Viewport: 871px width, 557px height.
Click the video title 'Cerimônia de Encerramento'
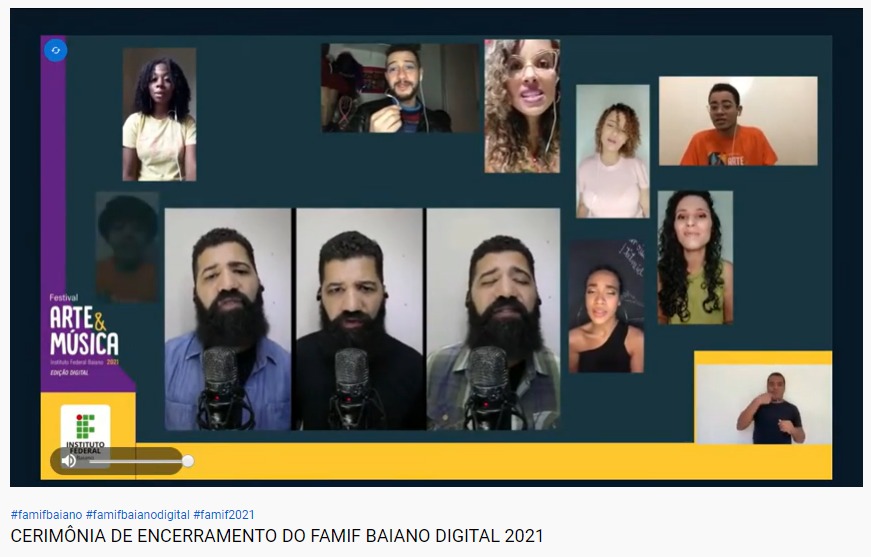[x=277, y=536]
